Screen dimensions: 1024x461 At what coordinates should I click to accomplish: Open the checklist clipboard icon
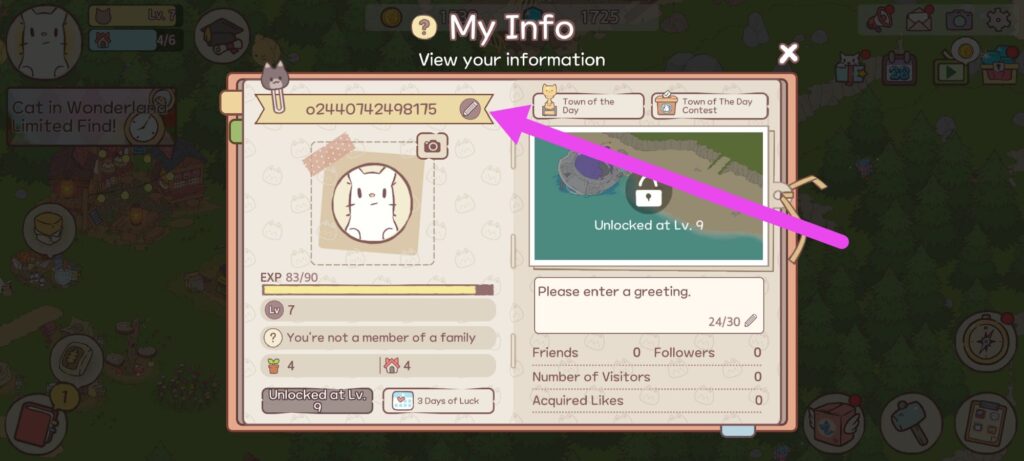coord(985,423)
